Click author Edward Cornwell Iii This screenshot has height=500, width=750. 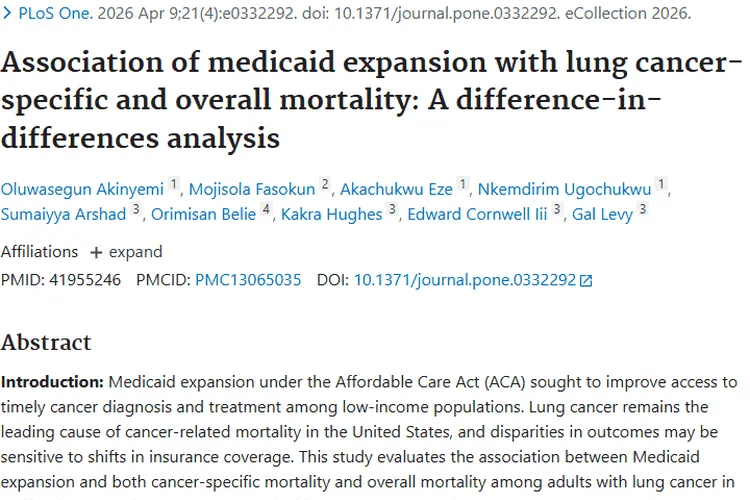[477, 214]
